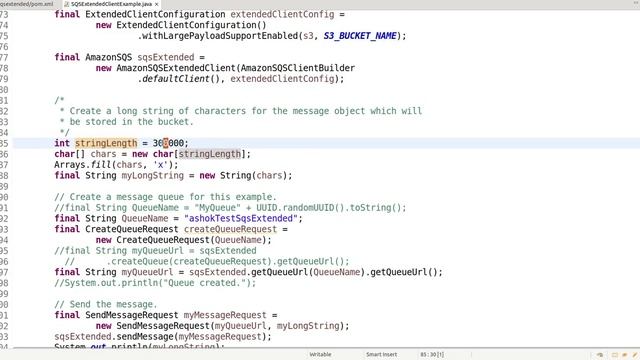Click the "ashokTestSqsExtended" string literal

[x=241, y=218]
